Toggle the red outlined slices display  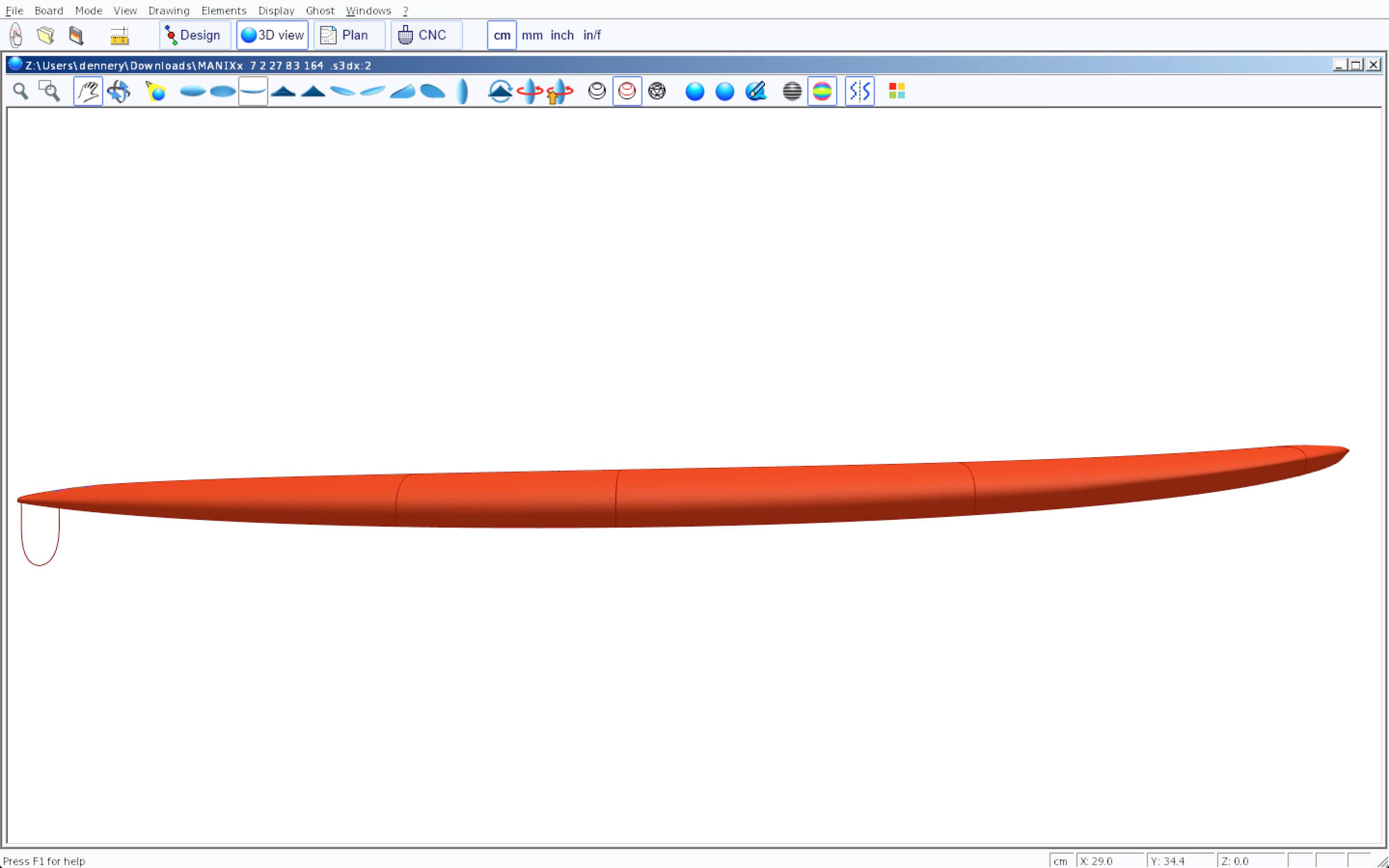[x=627, y=91]
